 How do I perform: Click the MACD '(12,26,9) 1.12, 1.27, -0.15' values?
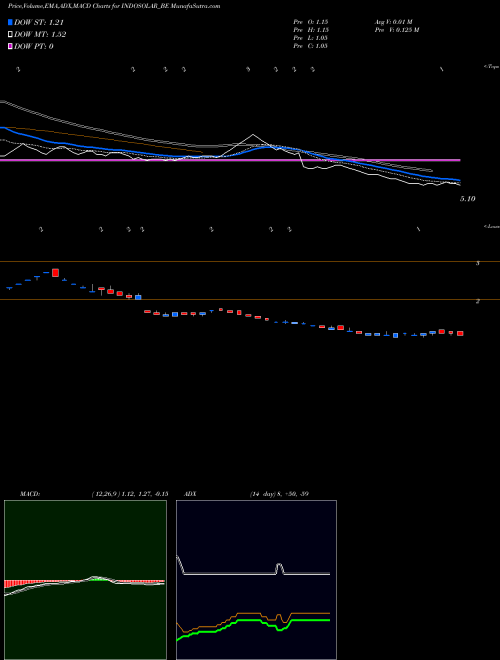pos(130,494)
